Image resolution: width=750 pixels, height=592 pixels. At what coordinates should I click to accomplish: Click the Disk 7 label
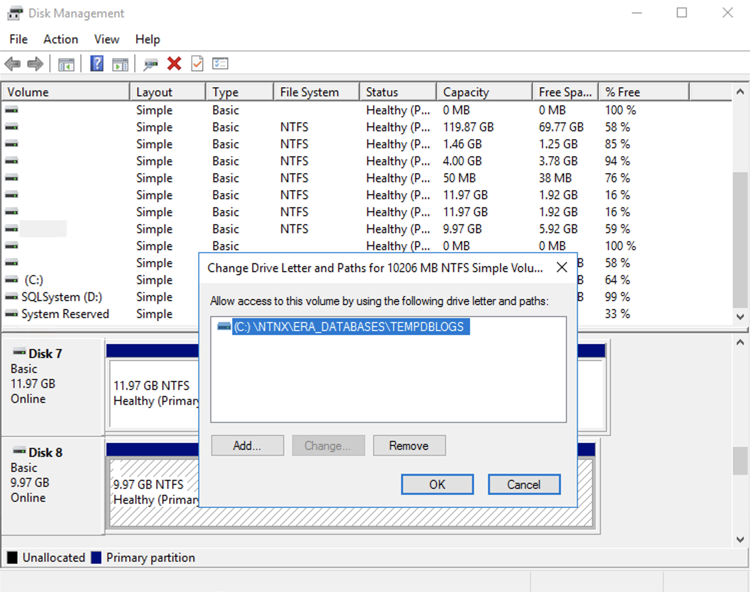tap(45, 353)
